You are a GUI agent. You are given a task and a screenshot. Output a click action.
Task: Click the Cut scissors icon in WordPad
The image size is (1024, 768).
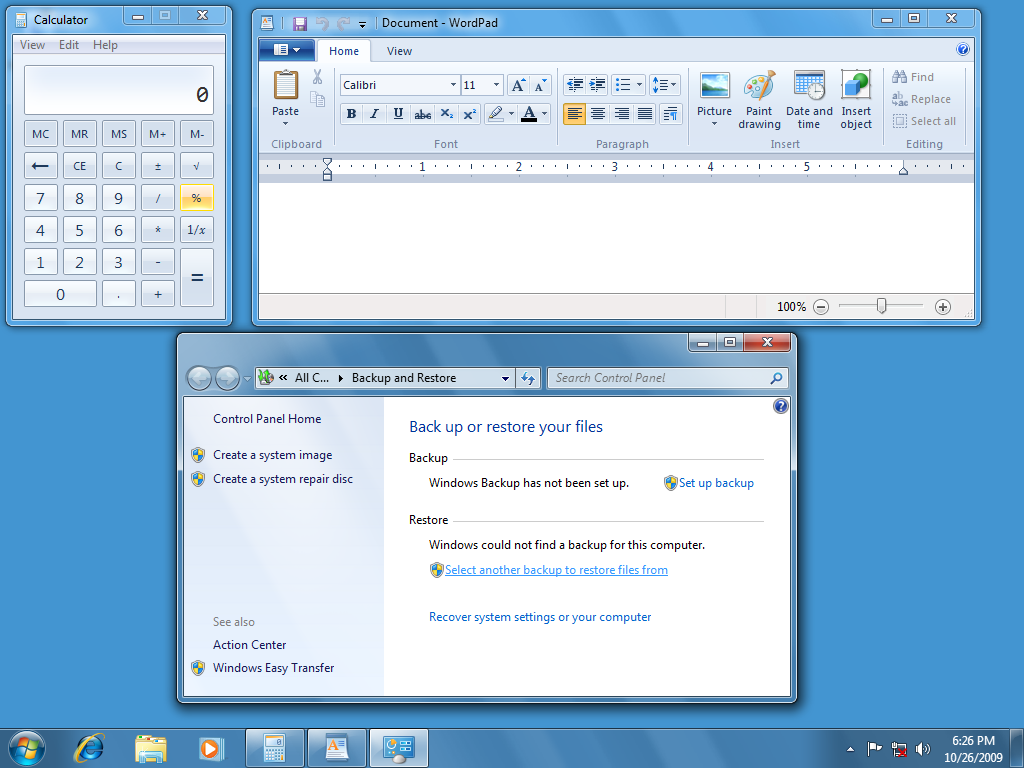pos(317,77)
